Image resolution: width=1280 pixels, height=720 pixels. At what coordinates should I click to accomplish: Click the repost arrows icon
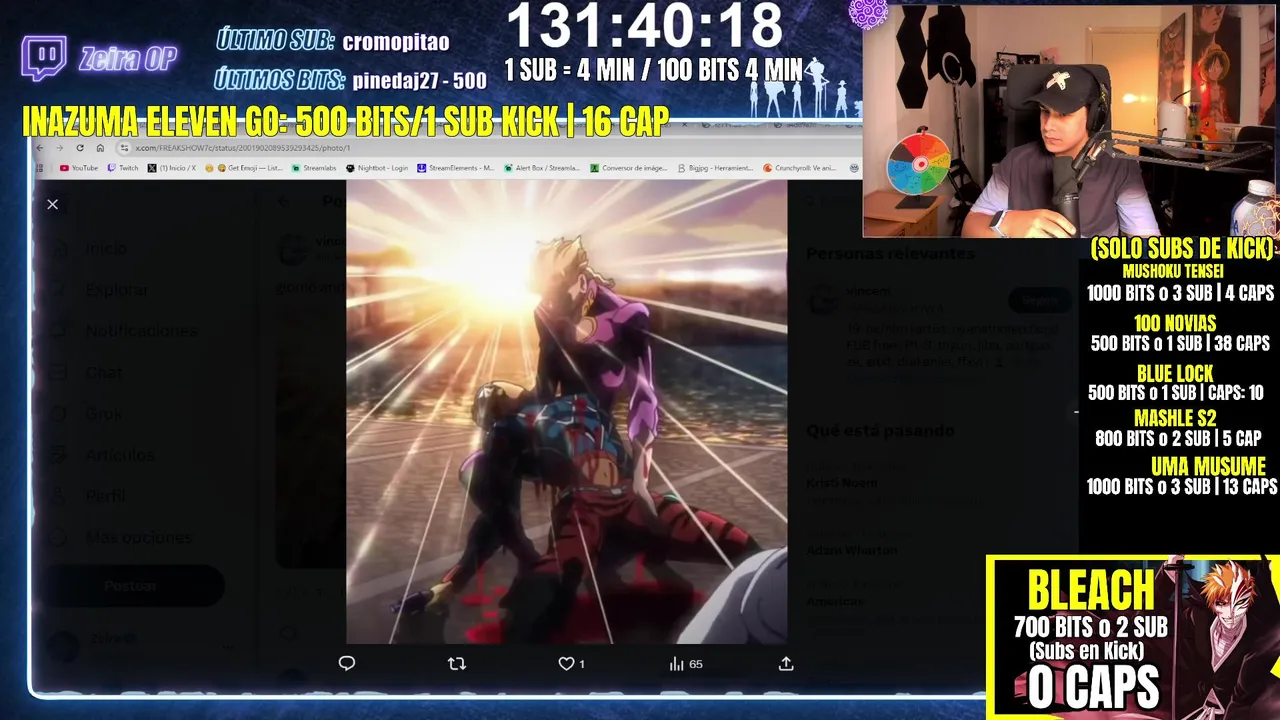(x=457, y=663)
